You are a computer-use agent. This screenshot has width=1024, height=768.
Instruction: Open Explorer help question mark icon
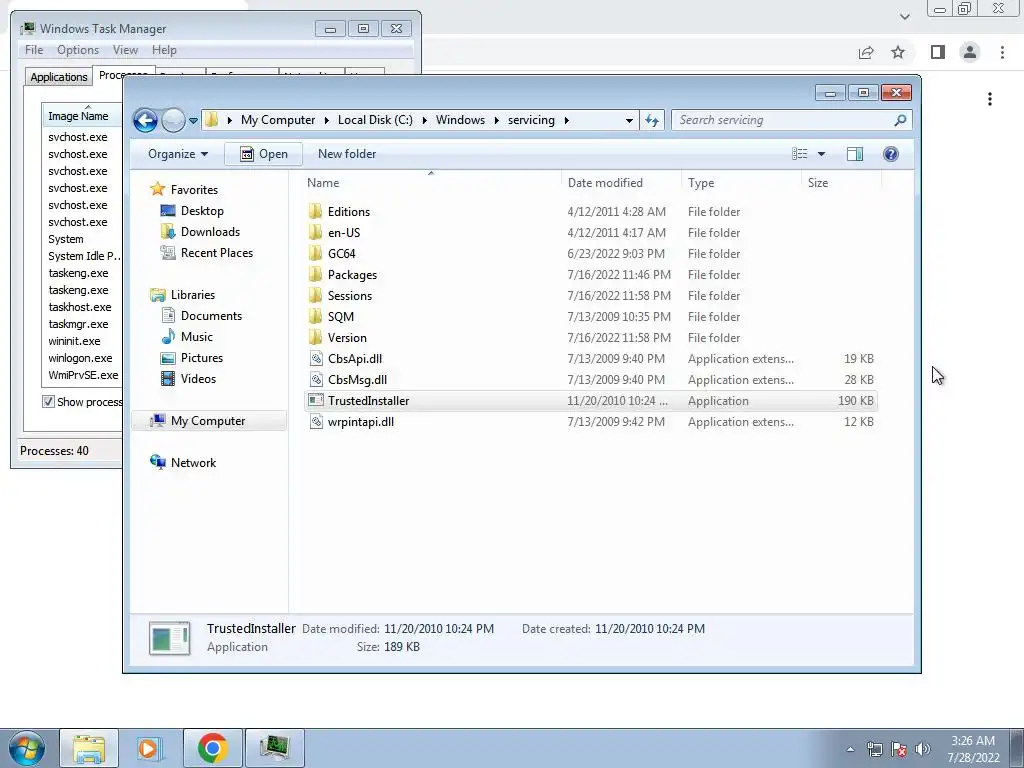pyautogui.click(x=890, y=154)
